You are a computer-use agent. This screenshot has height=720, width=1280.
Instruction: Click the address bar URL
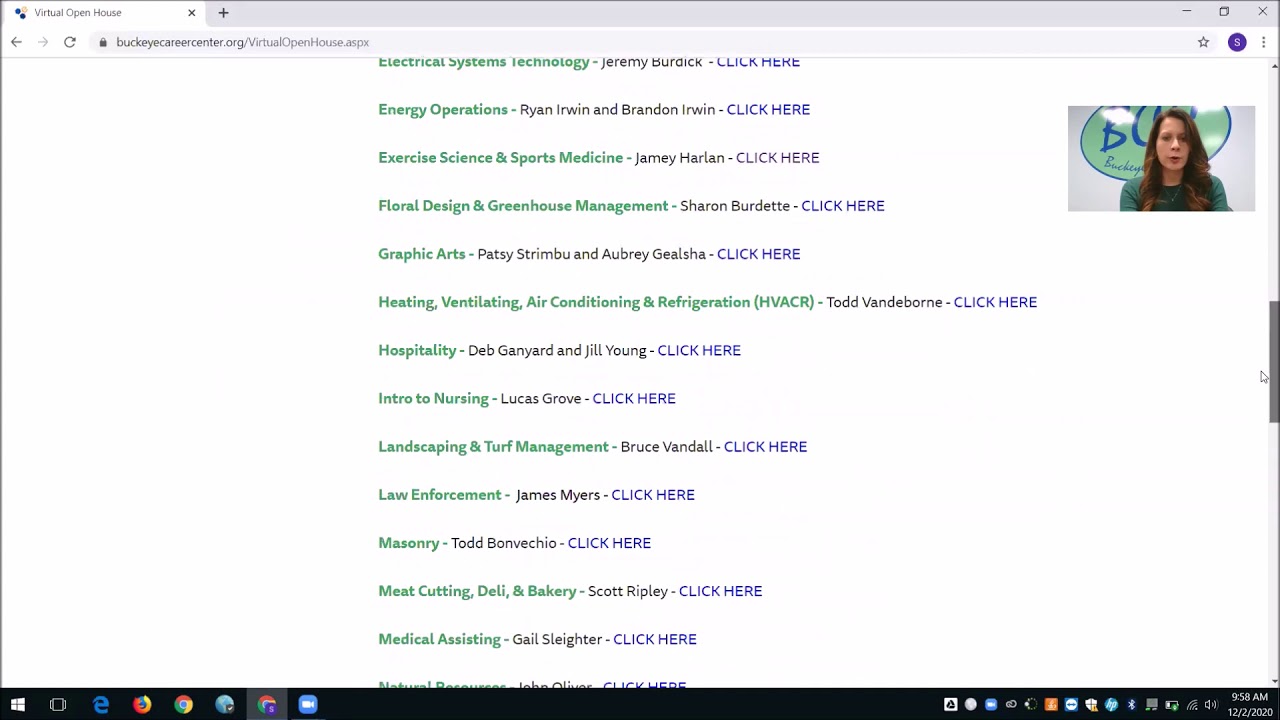242,42
